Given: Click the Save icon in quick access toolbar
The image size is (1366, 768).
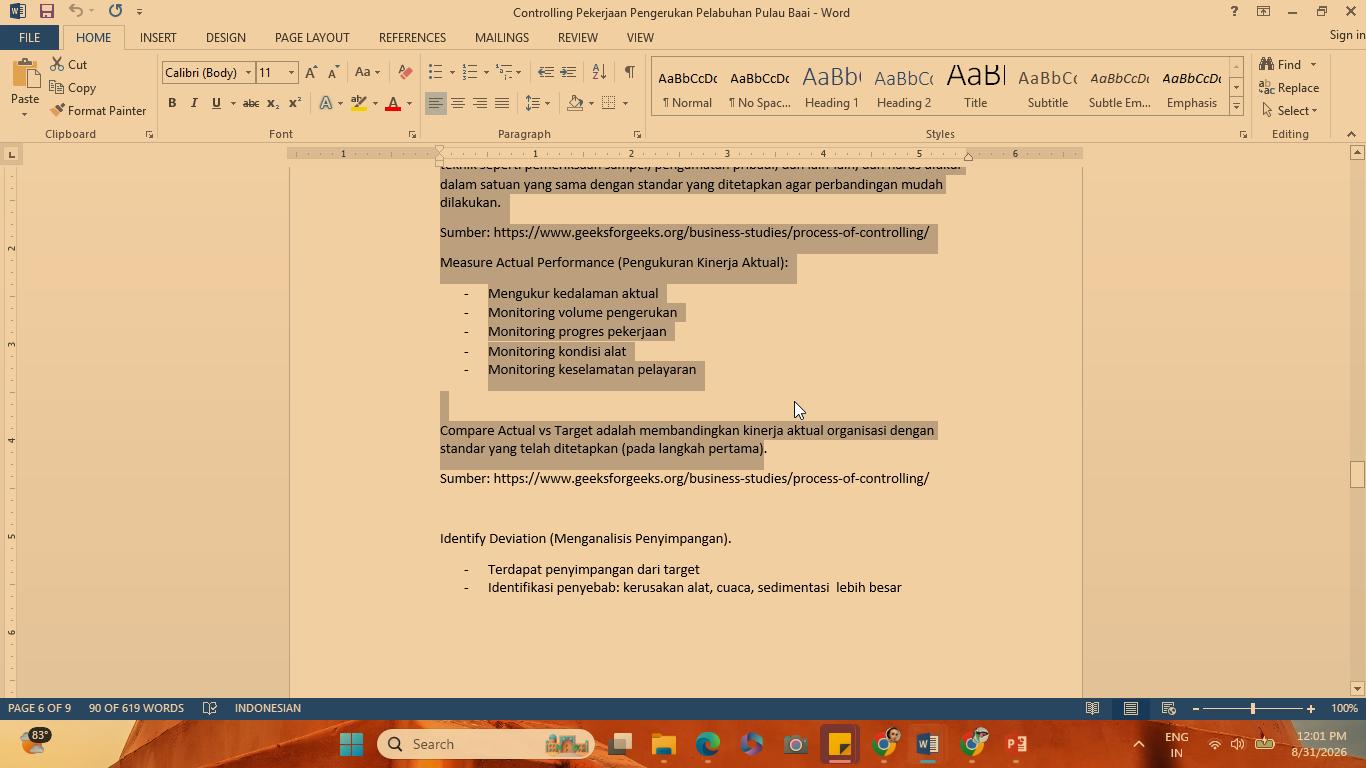Looking at the screenshot, I should 46,12.
